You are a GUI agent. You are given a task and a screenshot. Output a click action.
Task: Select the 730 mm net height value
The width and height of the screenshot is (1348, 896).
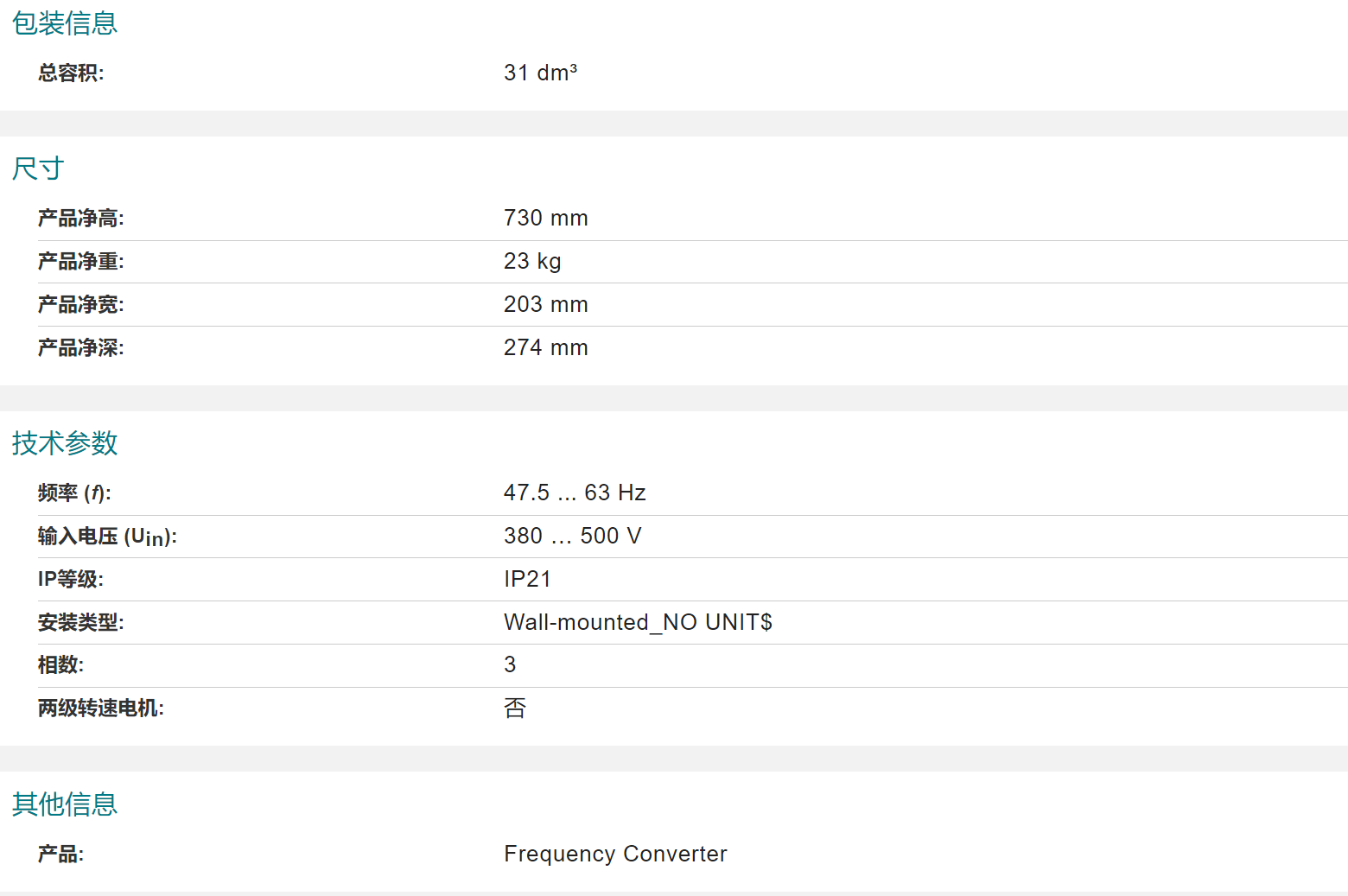(x=546, y=218)
